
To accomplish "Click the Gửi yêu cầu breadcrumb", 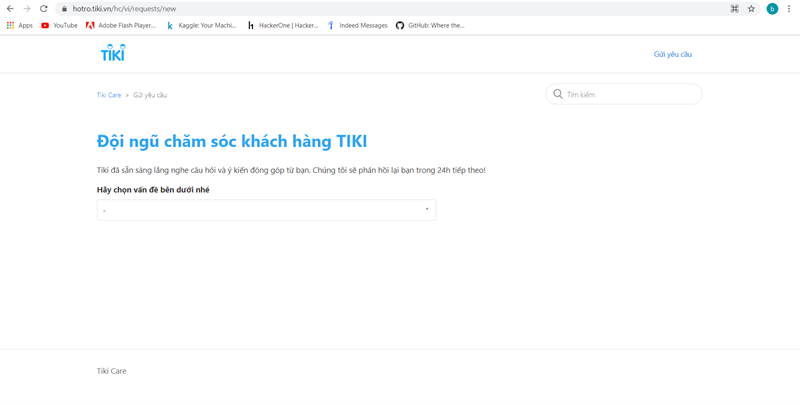I will click(x=150, y=95).
